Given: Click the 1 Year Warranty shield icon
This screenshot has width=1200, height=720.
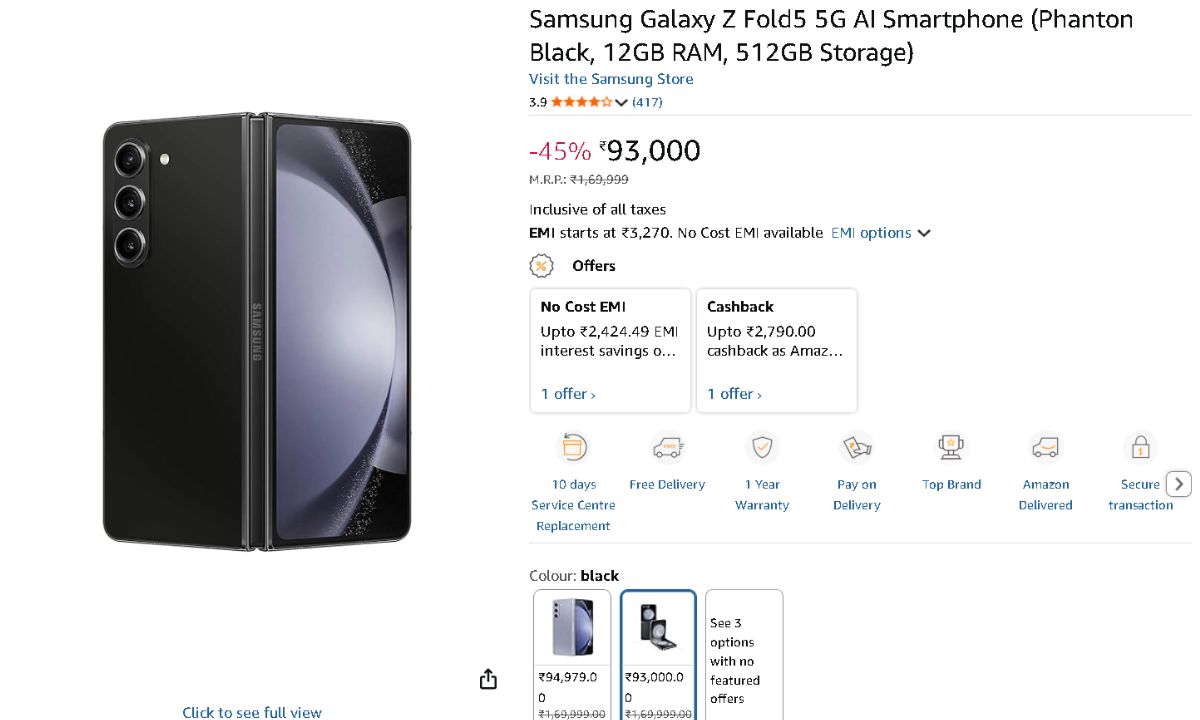Looking at the screenshot, I should pyautogui.click(x=762, y=447).
